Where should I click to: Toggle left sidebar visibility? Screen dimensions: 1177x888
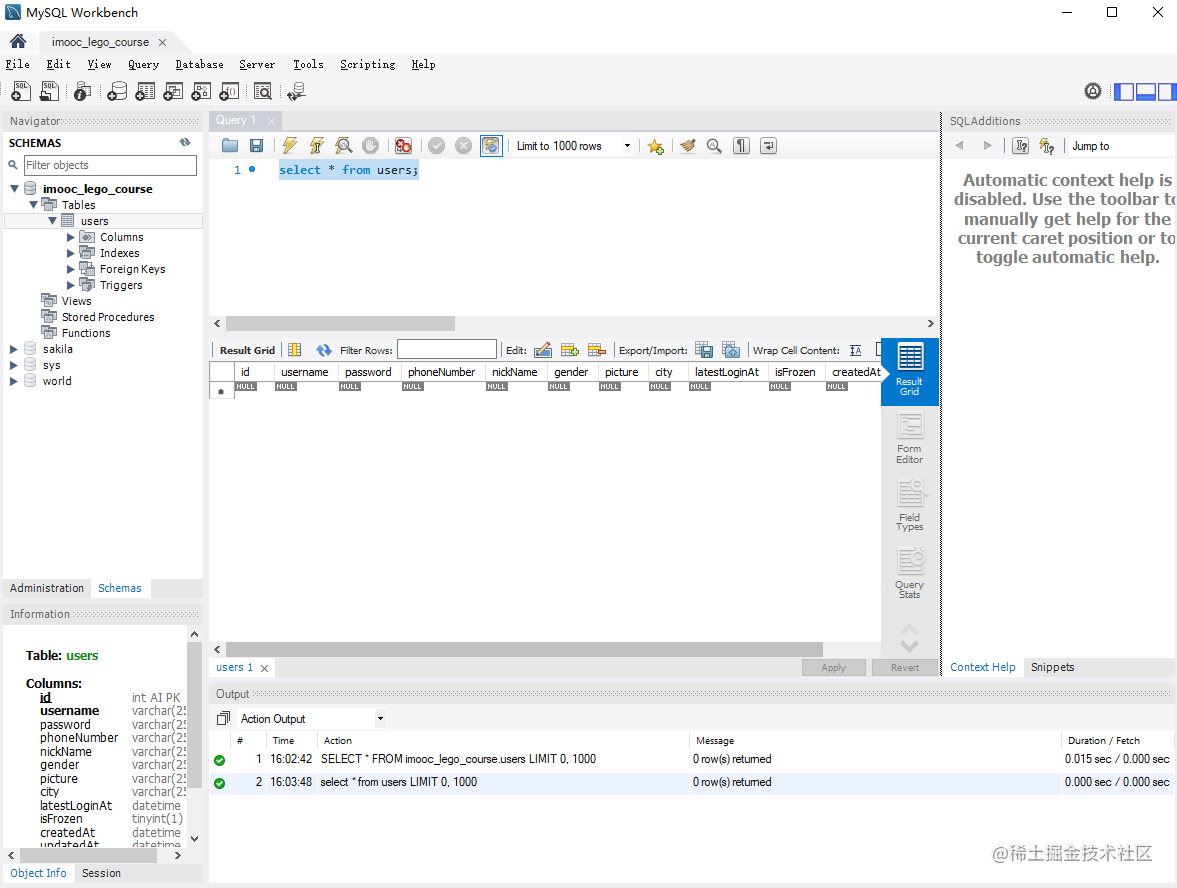coord(1124,92)
